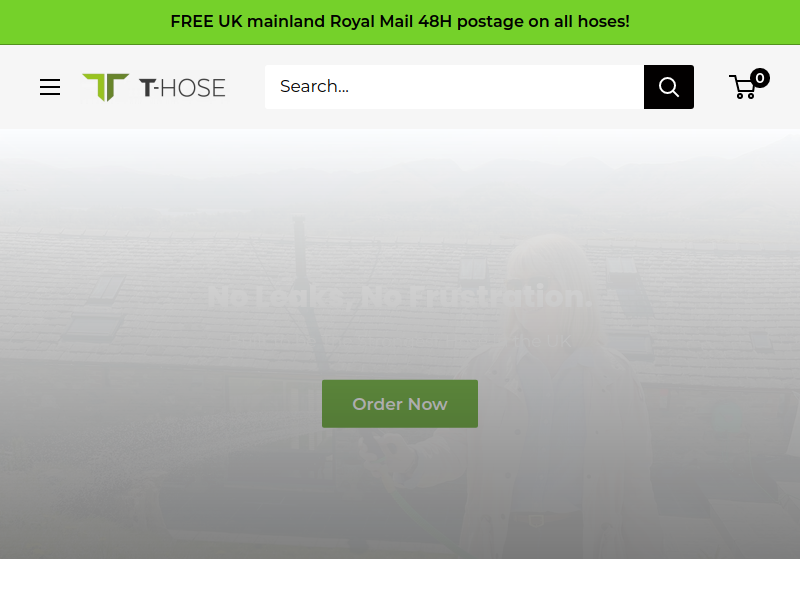Image resolution: width=800 pixels, height=600 pixels.
Task: Click the T-HOSE wordmark text
Action: click(x=182, y=88)
